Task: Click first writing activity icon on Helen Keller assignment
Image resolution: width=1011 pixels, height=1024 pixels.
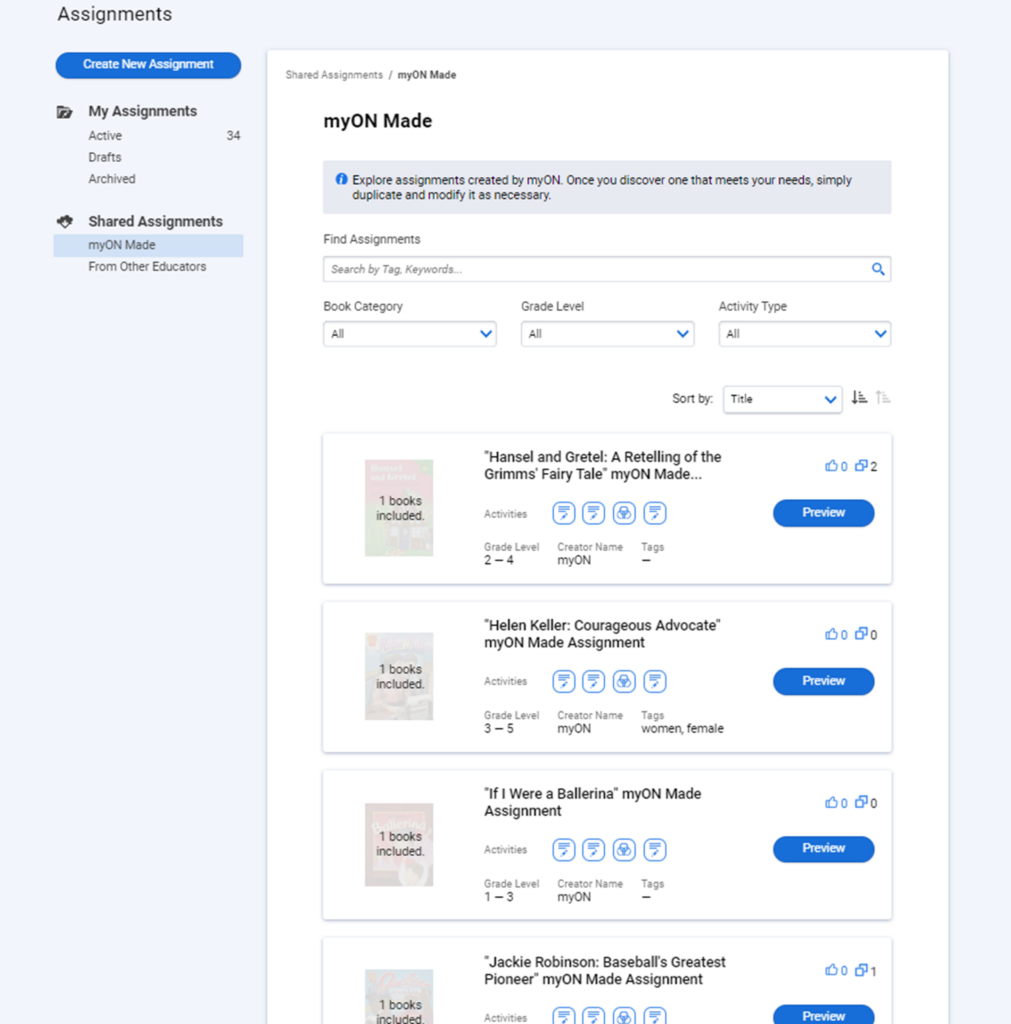Action: point(564,682)
